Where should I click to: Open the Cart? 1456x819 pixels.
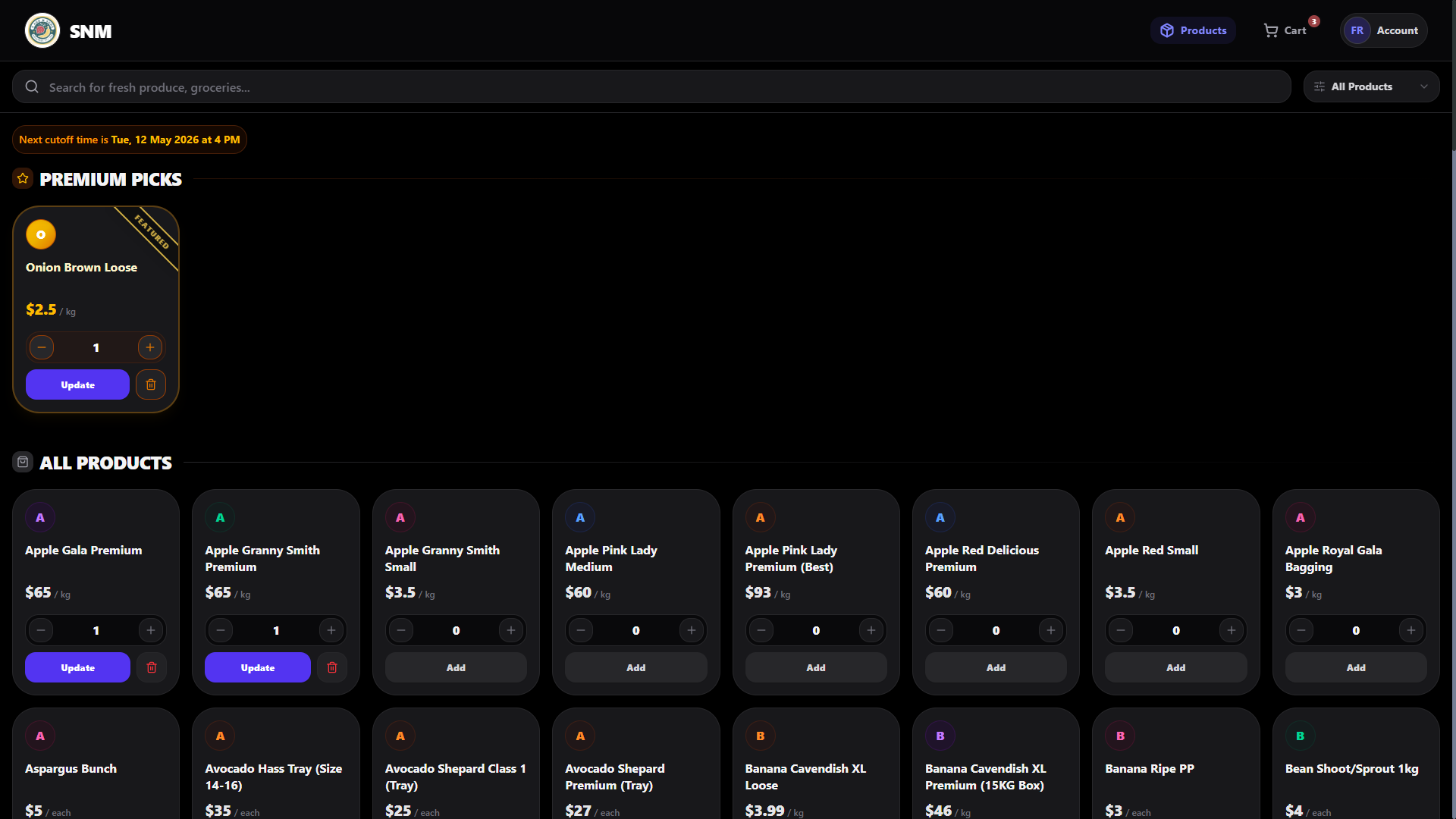pos(1285,30)
